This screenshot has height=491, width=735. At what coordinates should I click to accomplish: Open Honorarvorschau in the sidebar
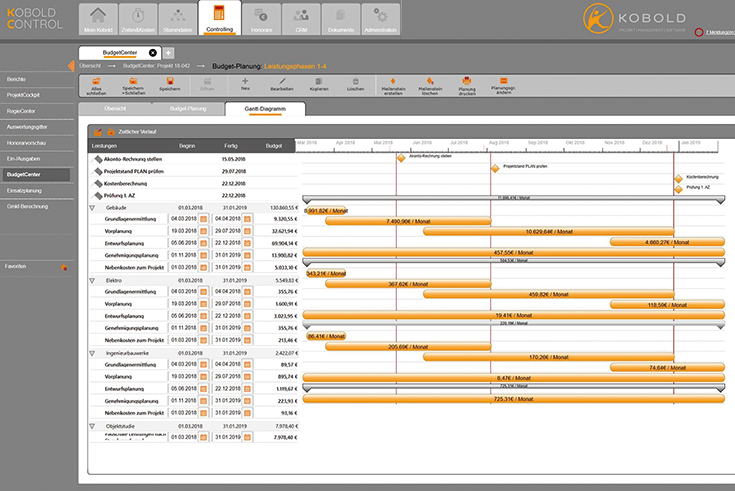[x=28, y=142]
